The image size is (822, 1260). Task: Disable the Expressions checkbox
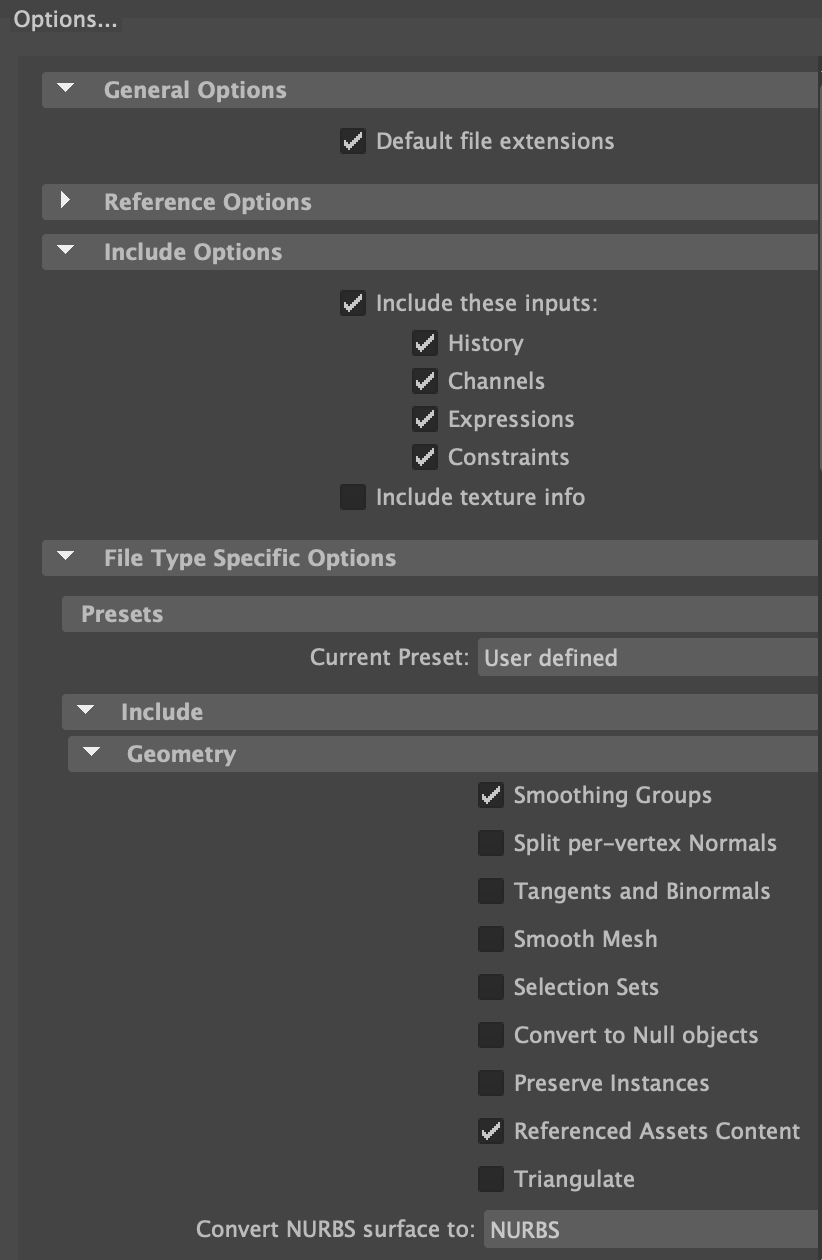(425, 419)
